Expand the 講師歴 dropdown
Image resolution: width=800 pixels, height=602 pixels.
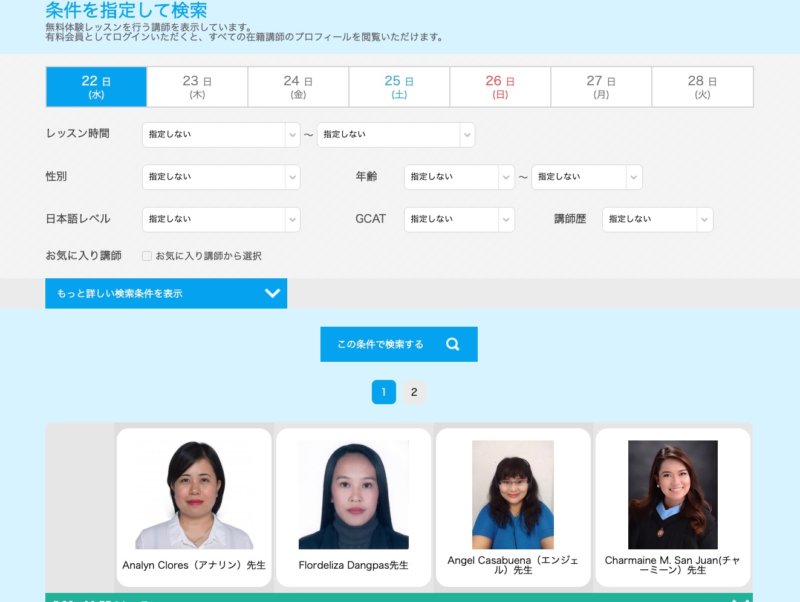pyautogui.click(x=656, y=219)
